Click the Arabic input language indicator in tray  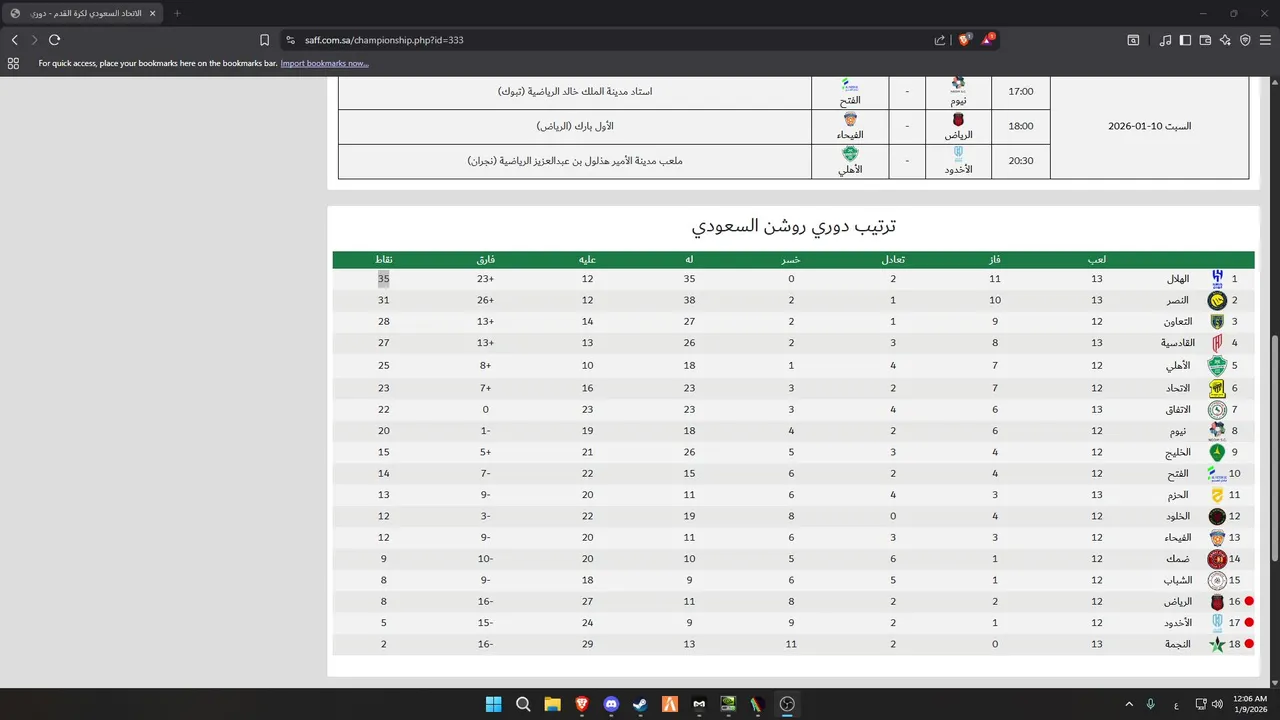click(x=1175, y=704)
